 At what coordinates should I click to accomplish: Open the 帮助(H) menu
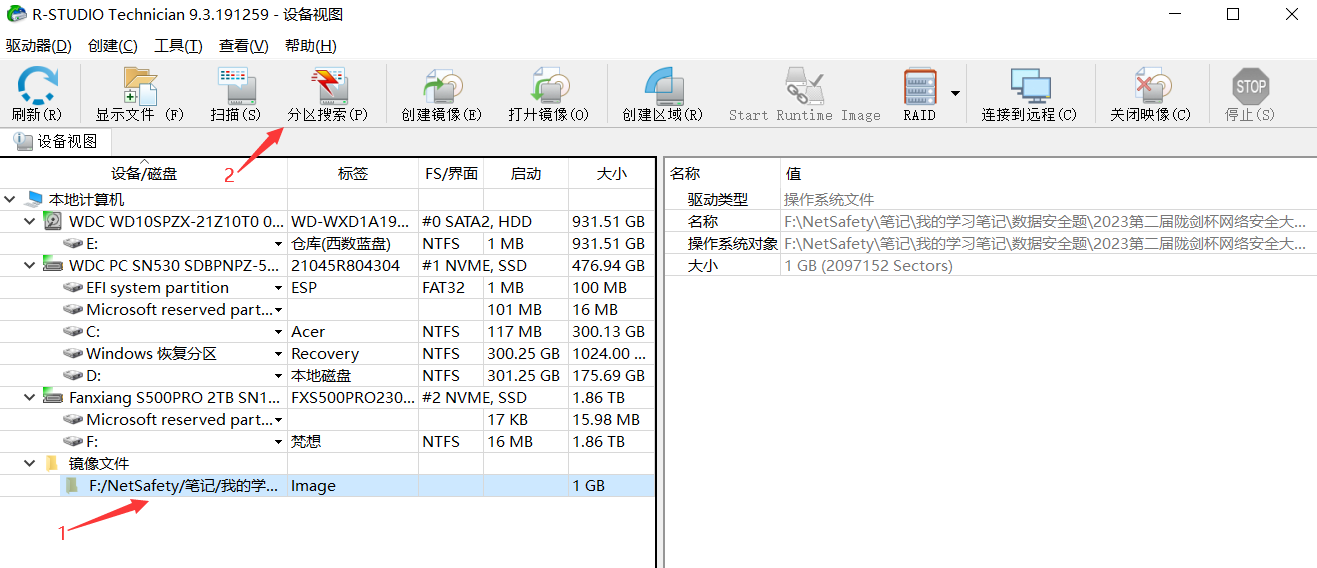(x=311, y=46)
